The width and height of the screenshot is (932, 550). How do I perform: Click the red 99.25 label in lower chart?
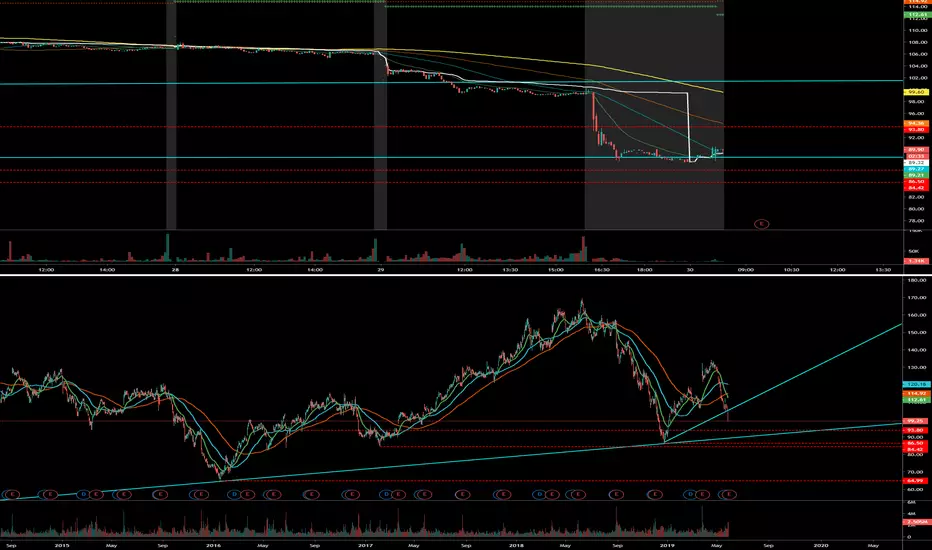pyautogui.click(x=916, y=421)
